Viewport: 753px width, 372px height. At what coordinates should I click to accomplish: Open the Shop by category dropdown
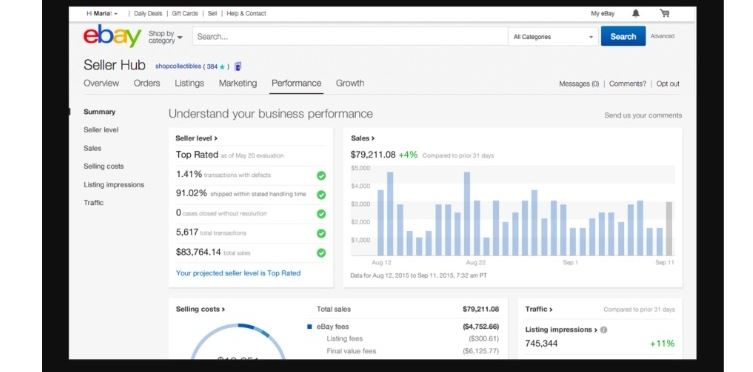165,37
